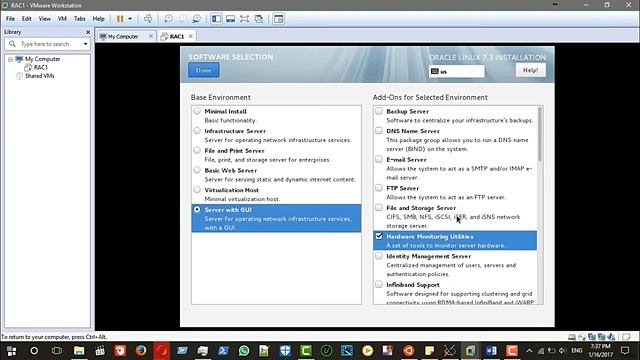Check the DNS Name Server add-on checkbox
Screen dimensions: 640x360
(x=379, y=131)
